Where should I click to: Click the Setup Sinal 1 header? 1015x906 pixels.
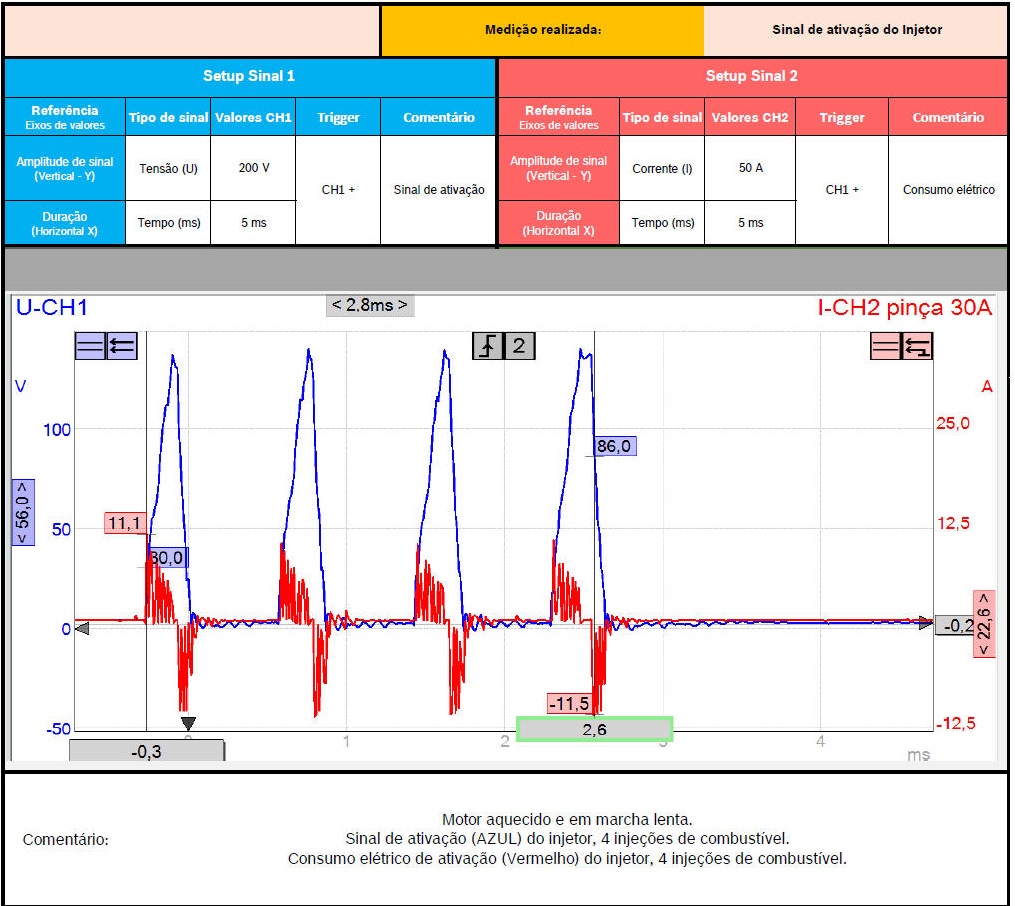point(249,76)
